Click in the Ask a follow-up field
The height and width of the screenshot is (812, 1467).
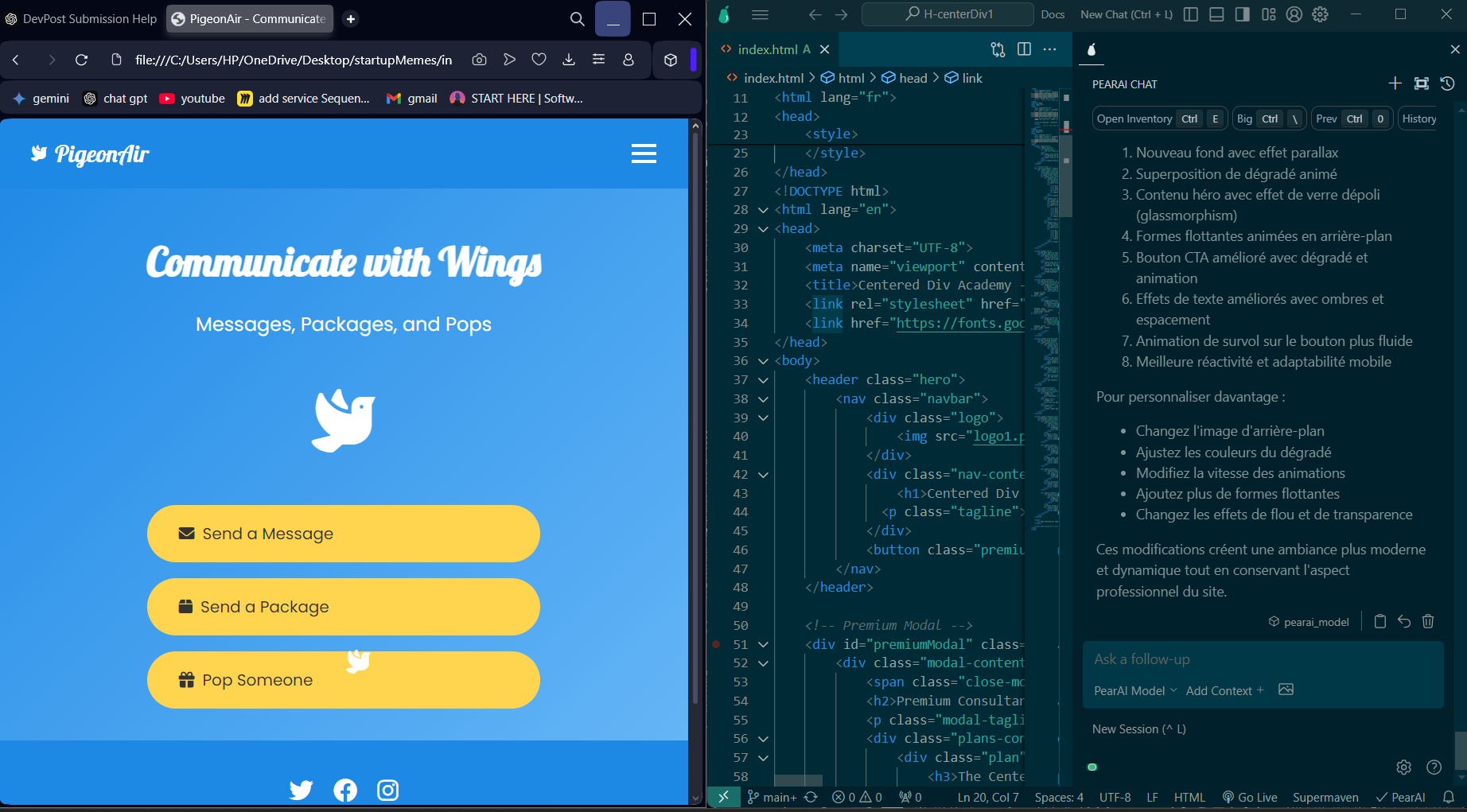[1263, 659]
